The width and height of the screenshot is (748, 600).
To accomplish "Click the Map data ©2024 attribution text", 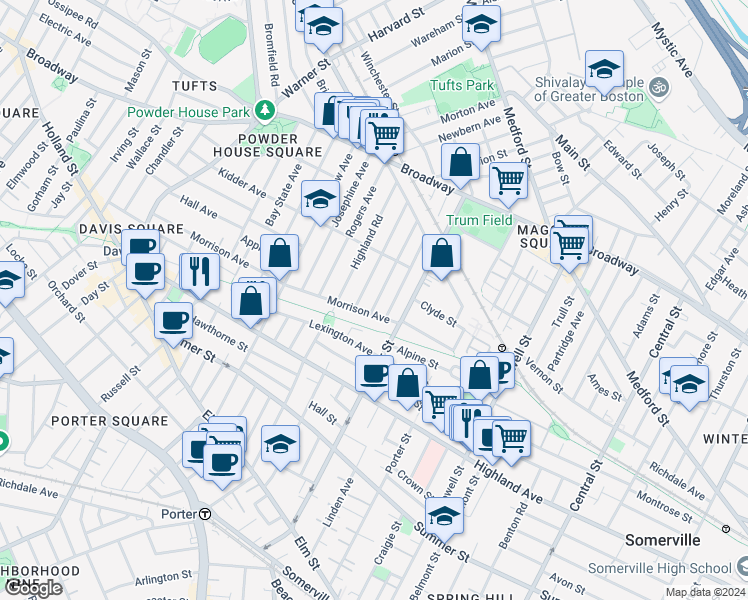I will [706, 593].
